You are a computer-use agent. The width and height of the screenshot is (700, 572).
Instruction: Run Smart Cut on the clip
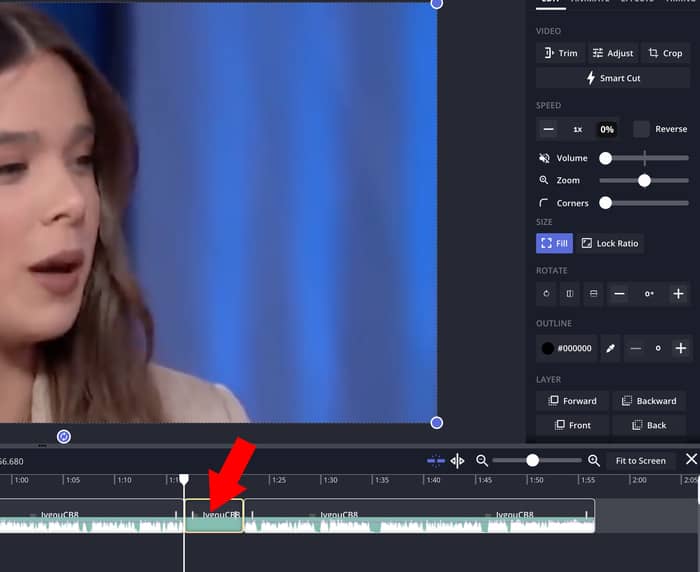(612, 78)
